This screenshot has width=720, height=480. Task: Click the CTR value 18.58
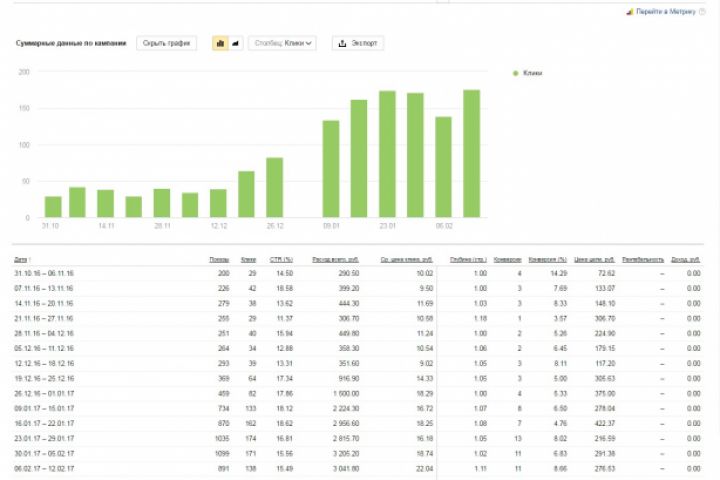coord(284,288)
